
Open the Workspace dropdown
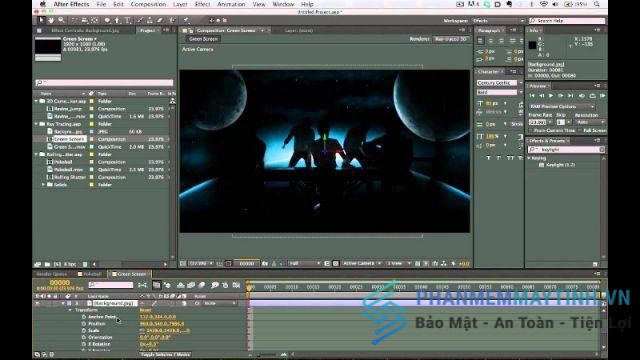point(498,20)
